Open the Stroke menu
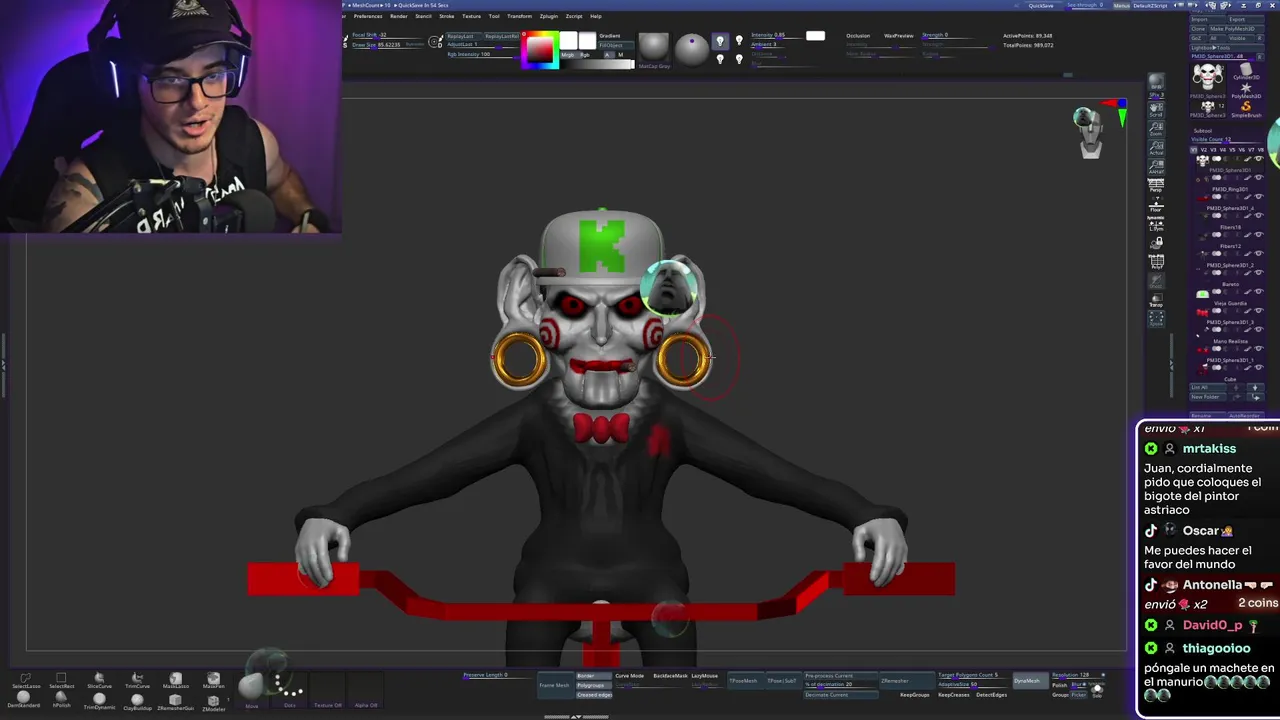This screenshot has width=1280, height=720. click(447, 16)
